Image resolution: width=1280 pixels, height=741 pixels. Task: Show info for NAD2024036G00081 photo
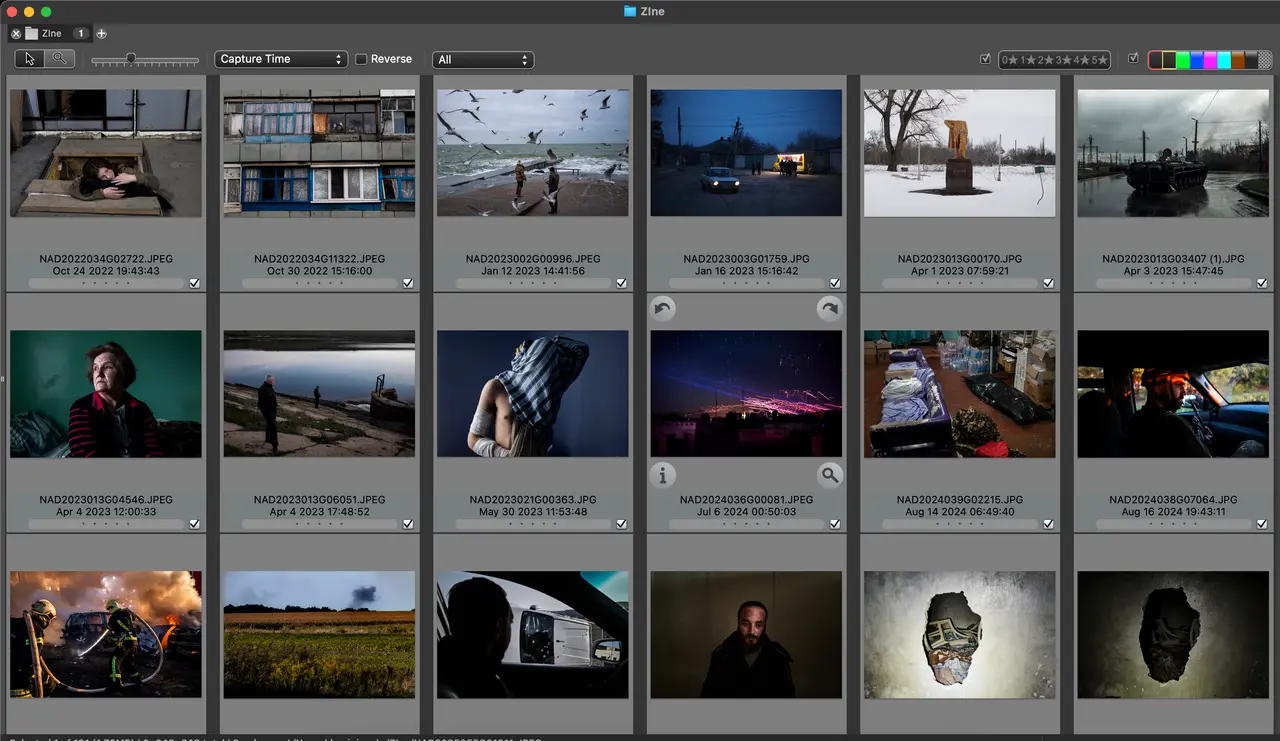point(662,474)
